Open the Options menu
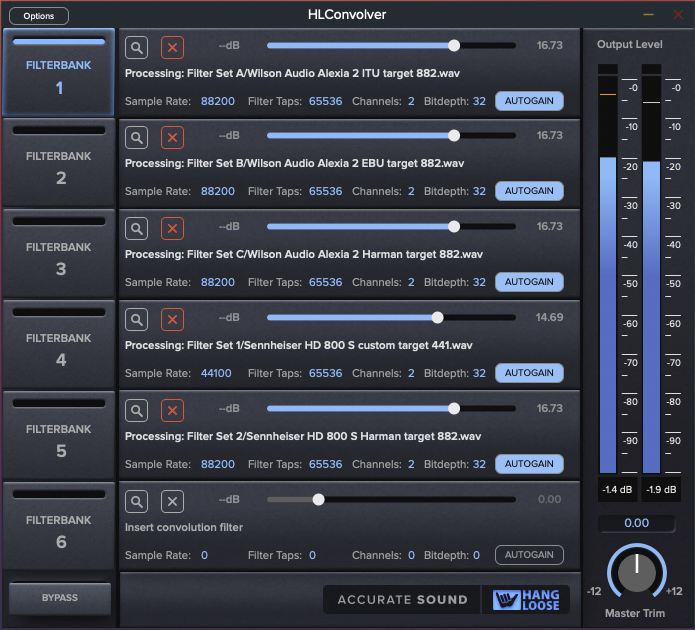This screenshot has height=630, width=695. click(39, 16)
